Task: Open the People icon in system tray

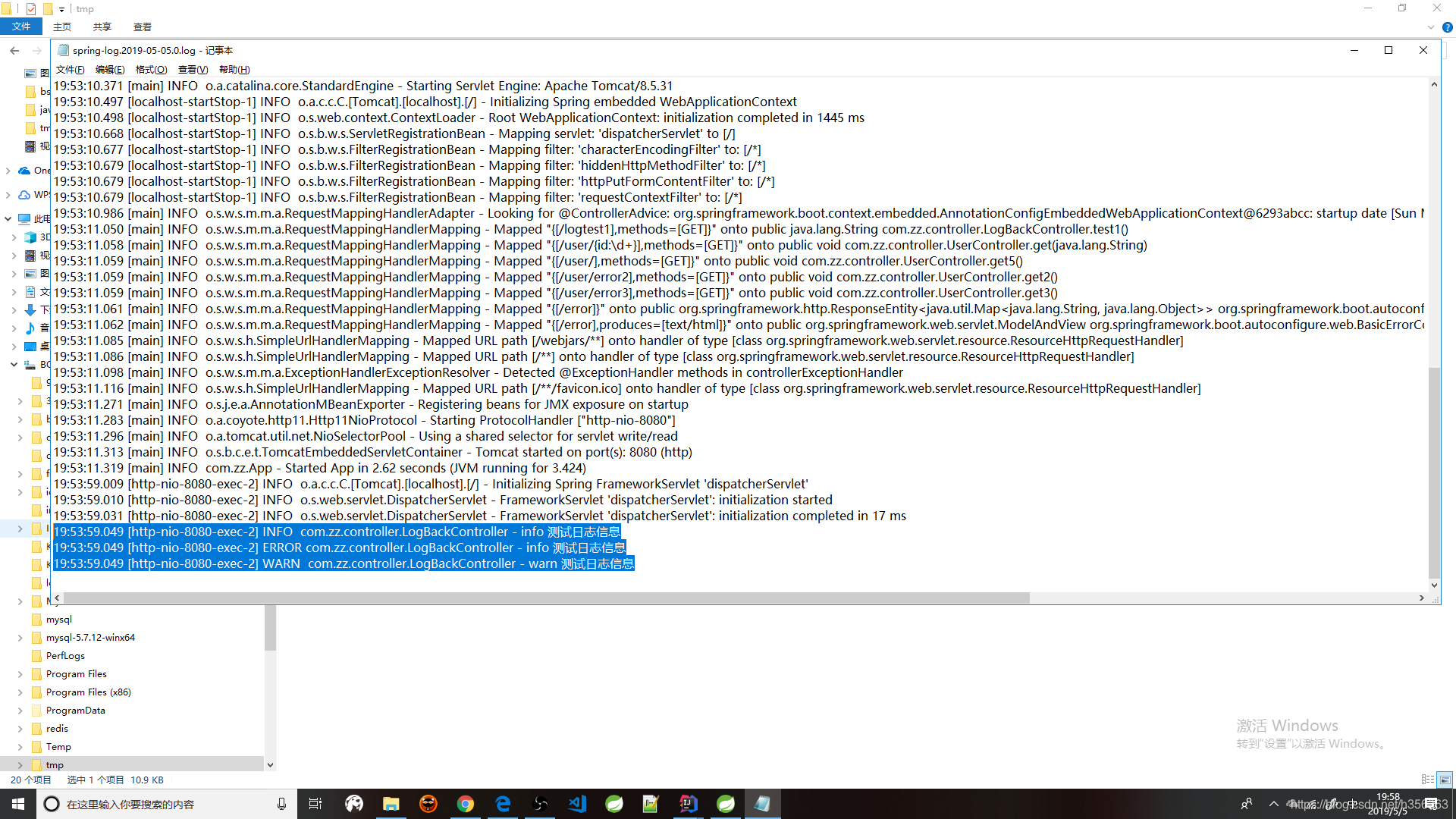Action: (x=1247, y=804)
